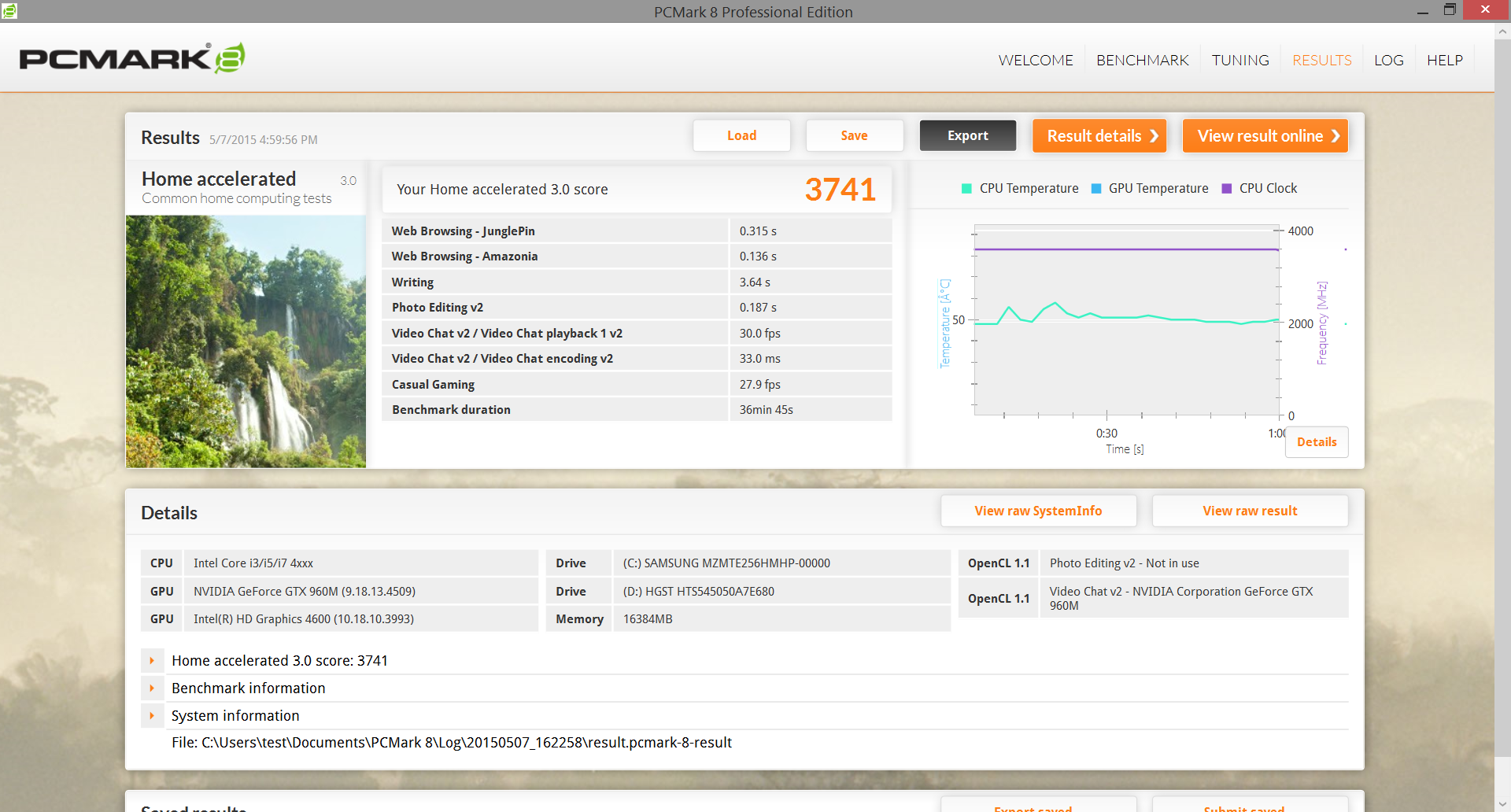Go to the TUNING tab

[1240, 61]
